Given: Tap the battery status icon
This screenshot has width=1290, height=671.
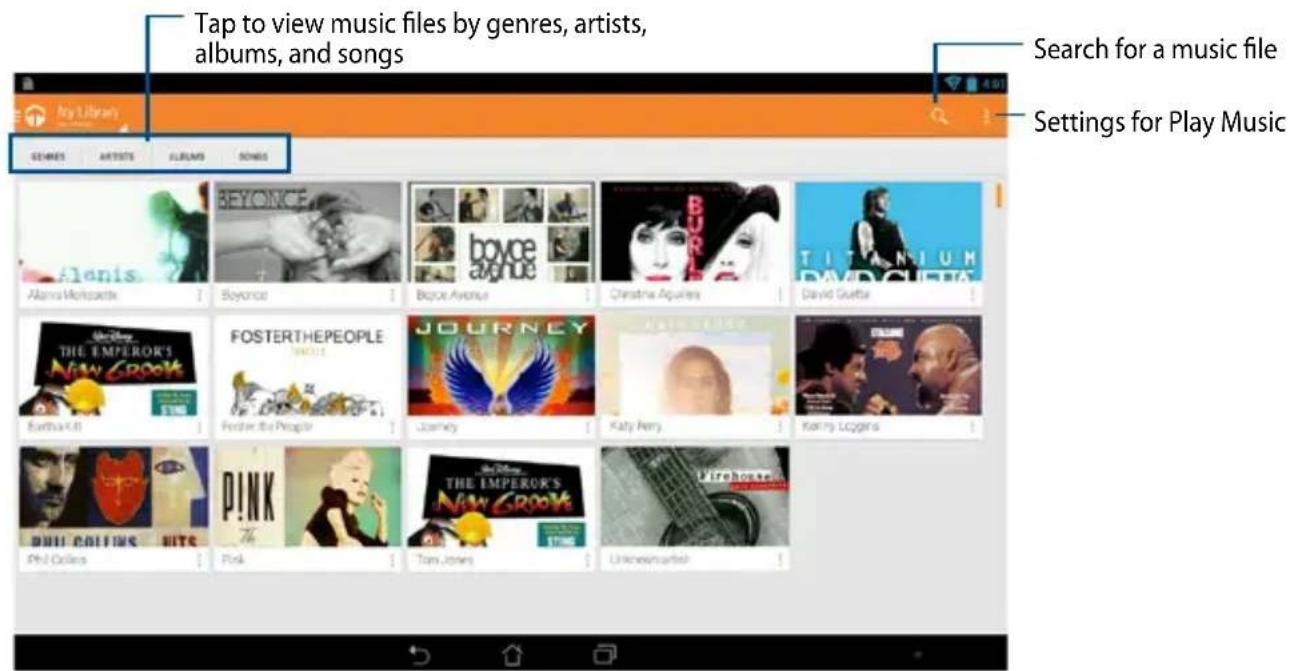Looking at the screenshot, I should tap(970, 83).
